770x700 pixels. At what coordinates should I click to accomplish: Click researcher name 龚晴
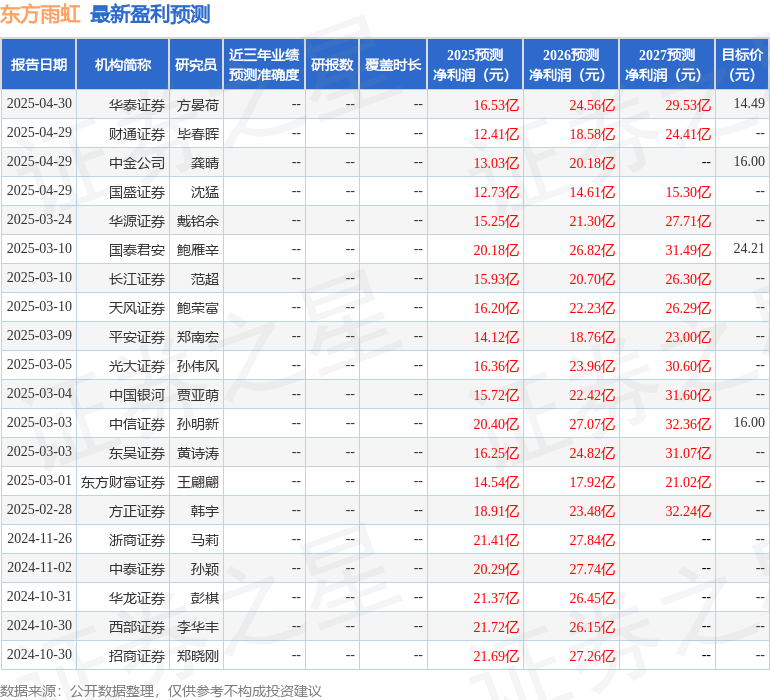pyautogui.click(x=205, y=163)
